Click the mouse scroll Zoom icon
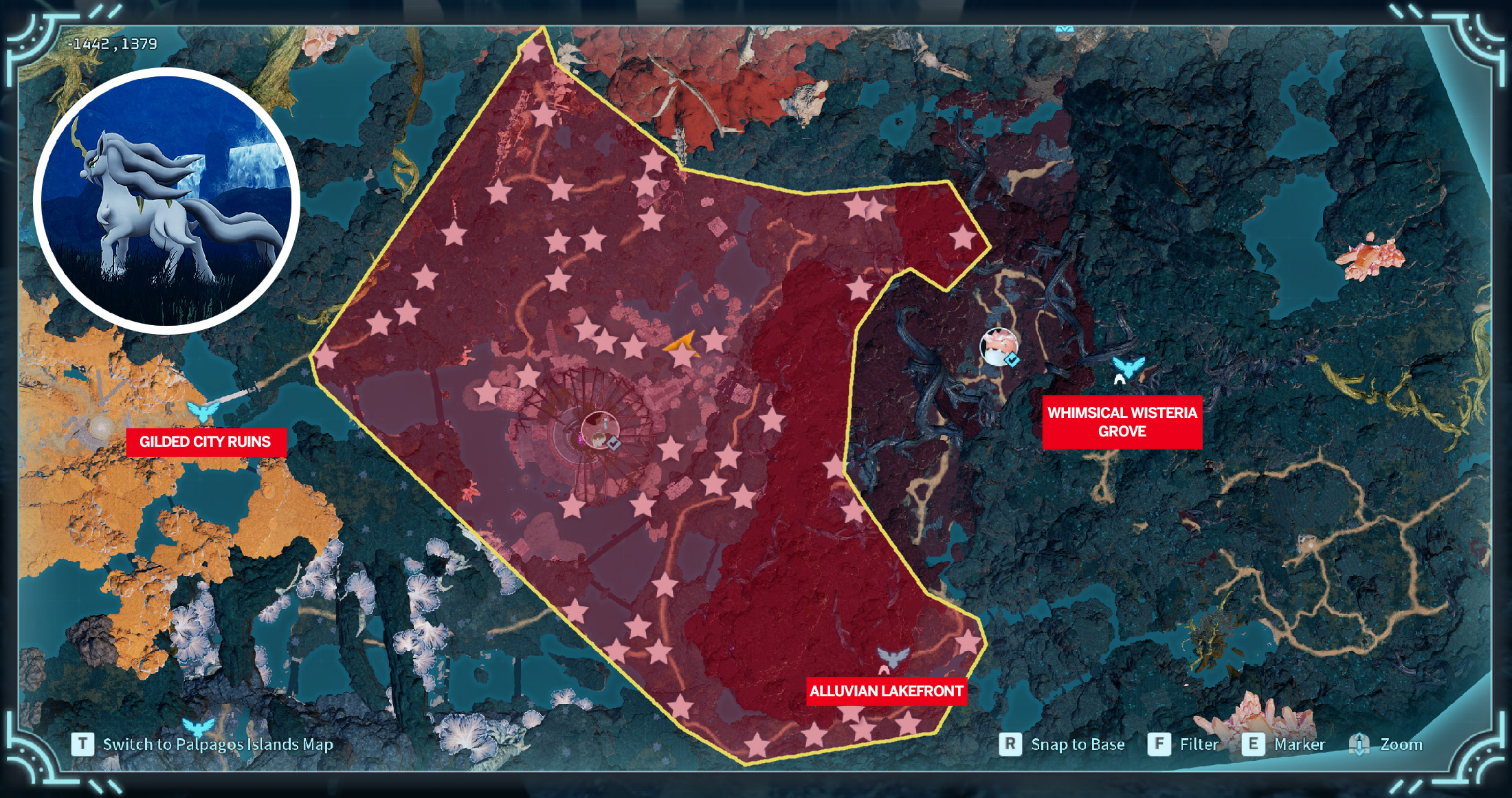This screenshot has width=1512, height=798. 1359,744
